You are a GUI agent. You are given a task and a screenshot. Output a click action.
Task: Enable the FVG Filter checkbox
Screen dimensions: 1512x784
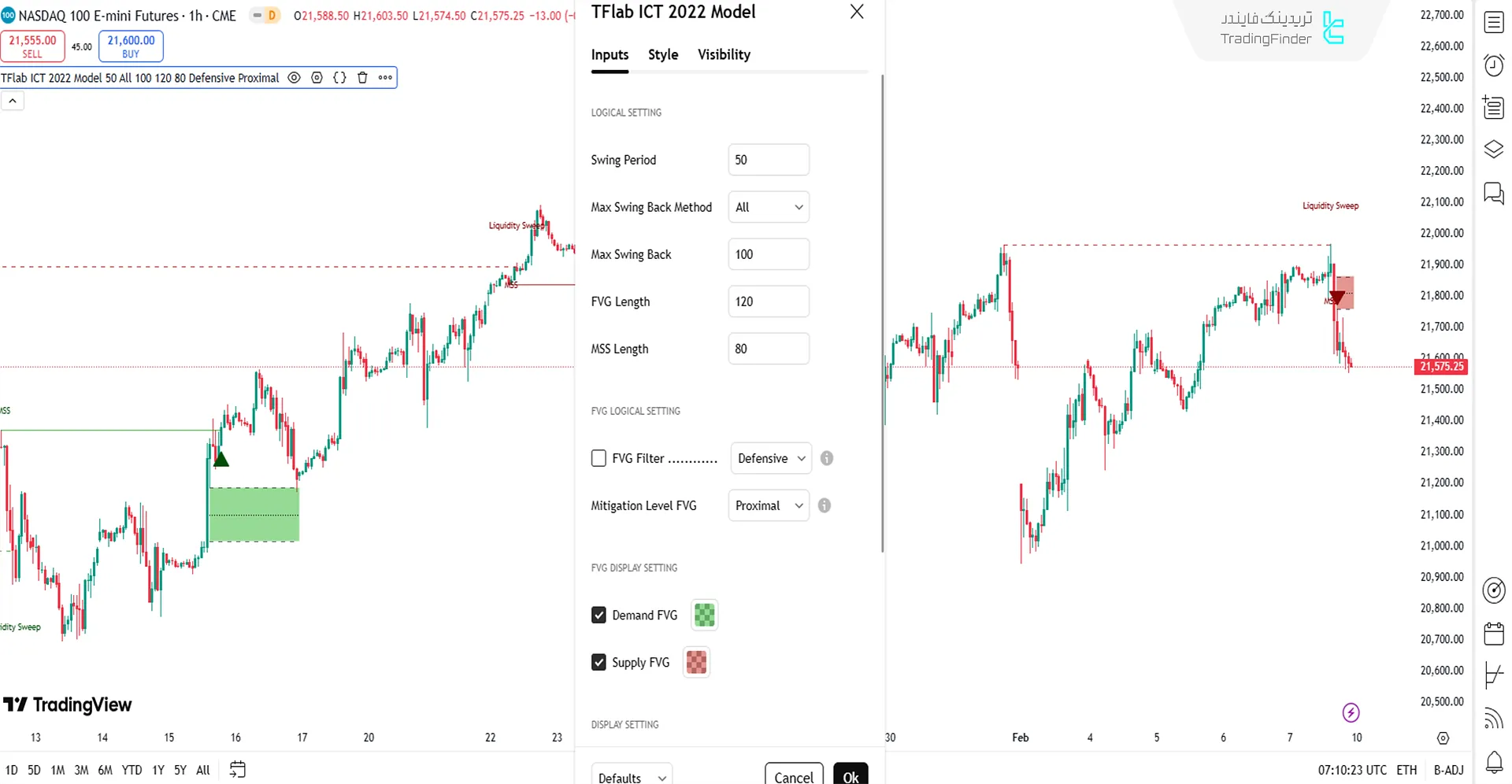598,458
